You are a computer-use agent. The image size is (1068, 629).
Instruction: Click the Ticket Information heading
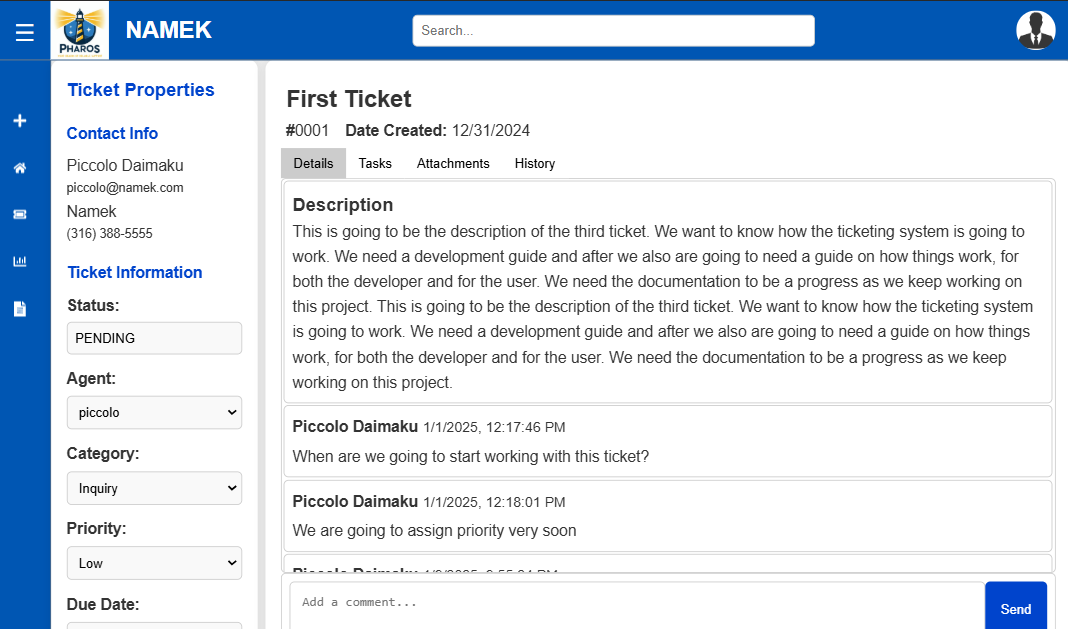pyautogui.click(x=134, y=272)
